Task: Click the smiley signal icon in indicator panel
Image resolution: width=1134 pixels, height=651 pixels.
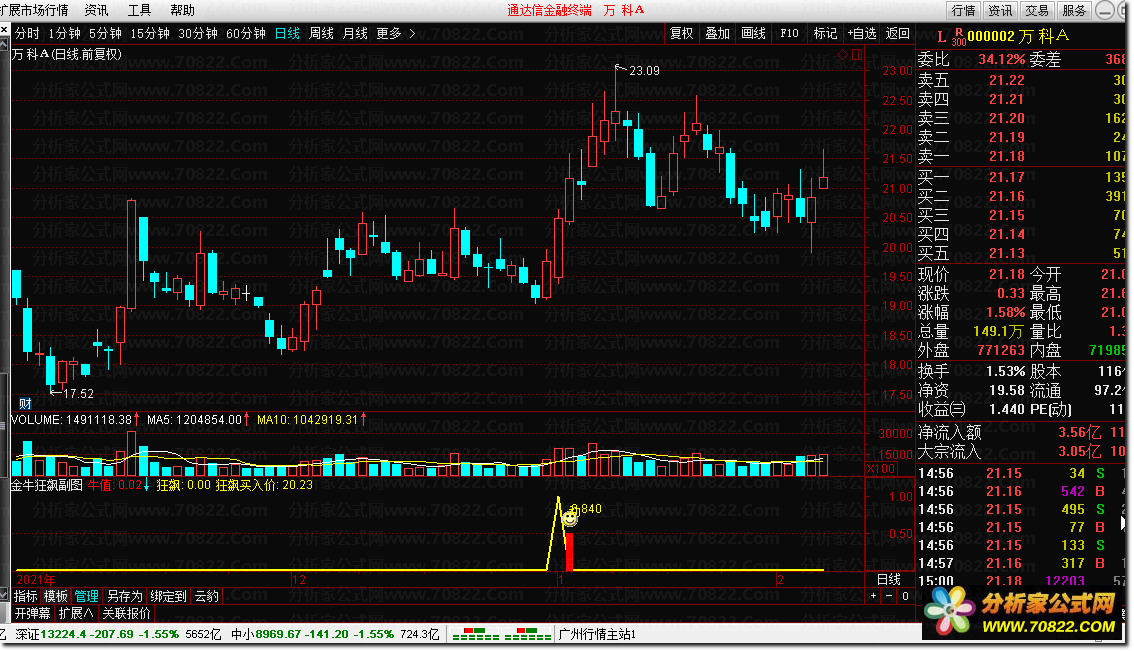Action: click(x=570, y=518)
